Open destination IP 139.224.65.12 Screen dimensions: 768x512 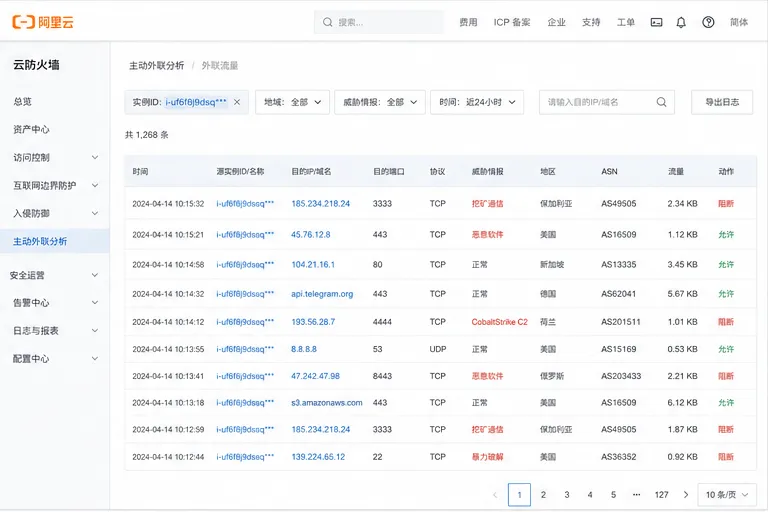click(x=318, y=457)
